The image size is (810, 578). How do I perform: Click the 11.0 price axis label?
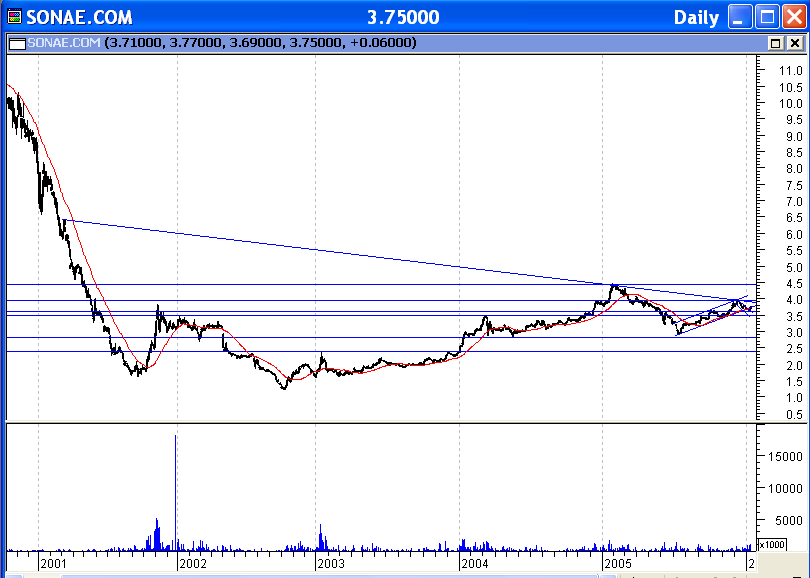790,71
